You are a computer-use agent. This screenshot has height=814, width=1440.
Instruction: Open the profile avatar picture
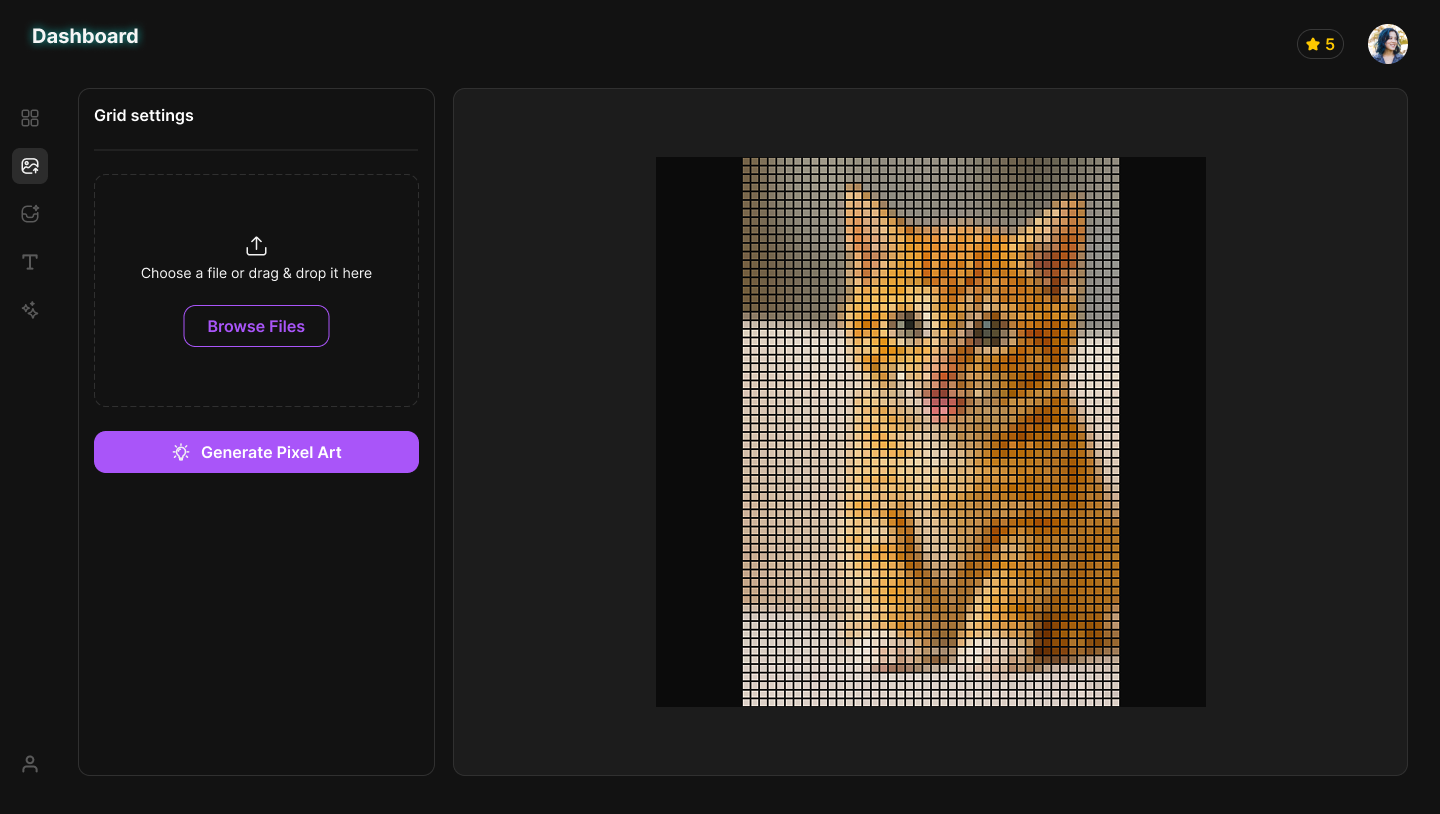(x=1388, y=44)
